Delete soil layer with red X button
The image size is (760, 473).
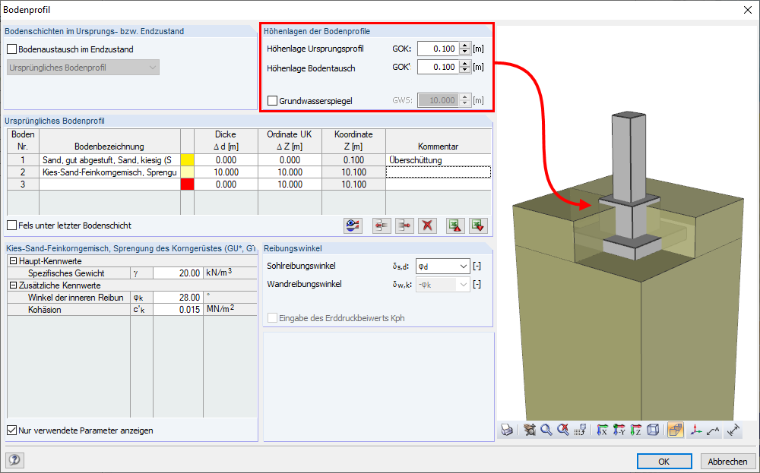tap(427, 226)
